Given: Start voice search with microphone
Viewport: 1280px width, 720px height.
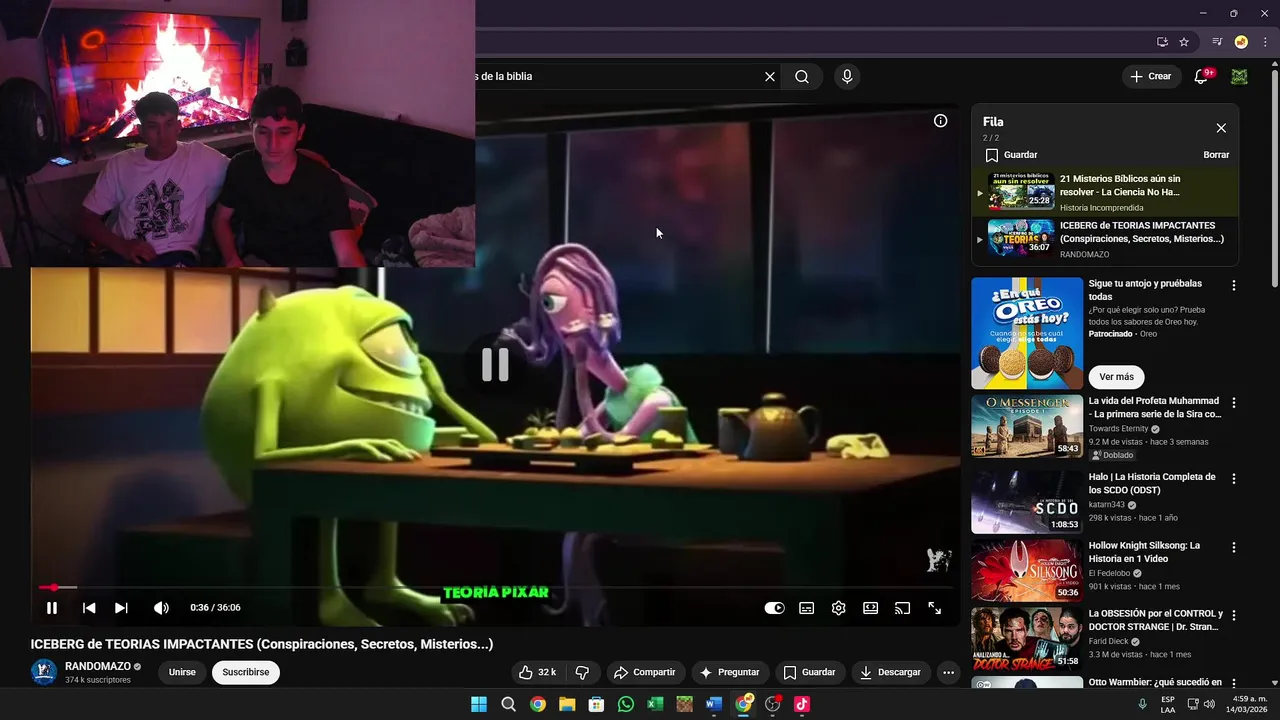Looking at the screenshot, I should [847, 76].
